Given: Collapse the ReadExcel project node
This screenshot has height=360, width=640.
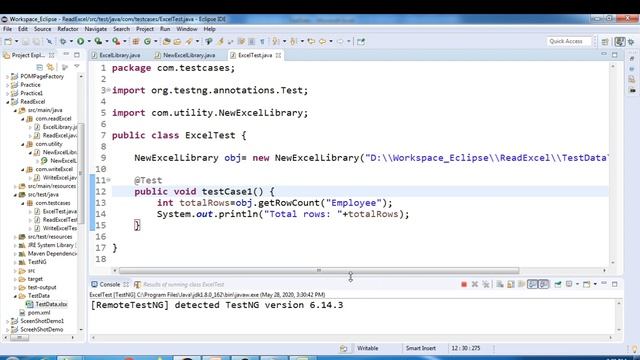Looking at the screenshot, I should [x=8, y=102].
